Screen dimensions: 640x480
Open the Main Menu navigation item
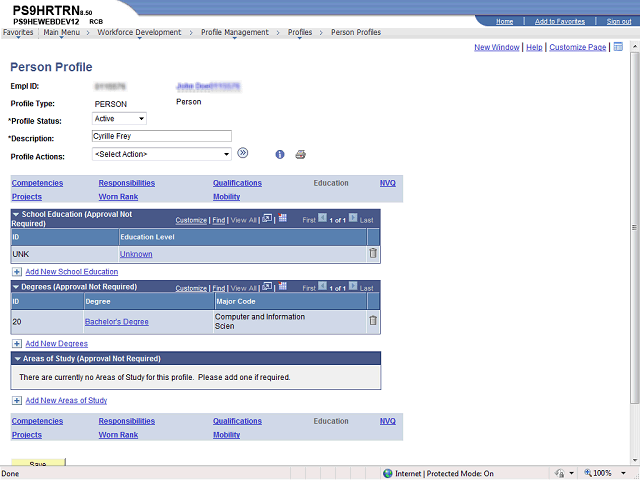coord(62,32)
